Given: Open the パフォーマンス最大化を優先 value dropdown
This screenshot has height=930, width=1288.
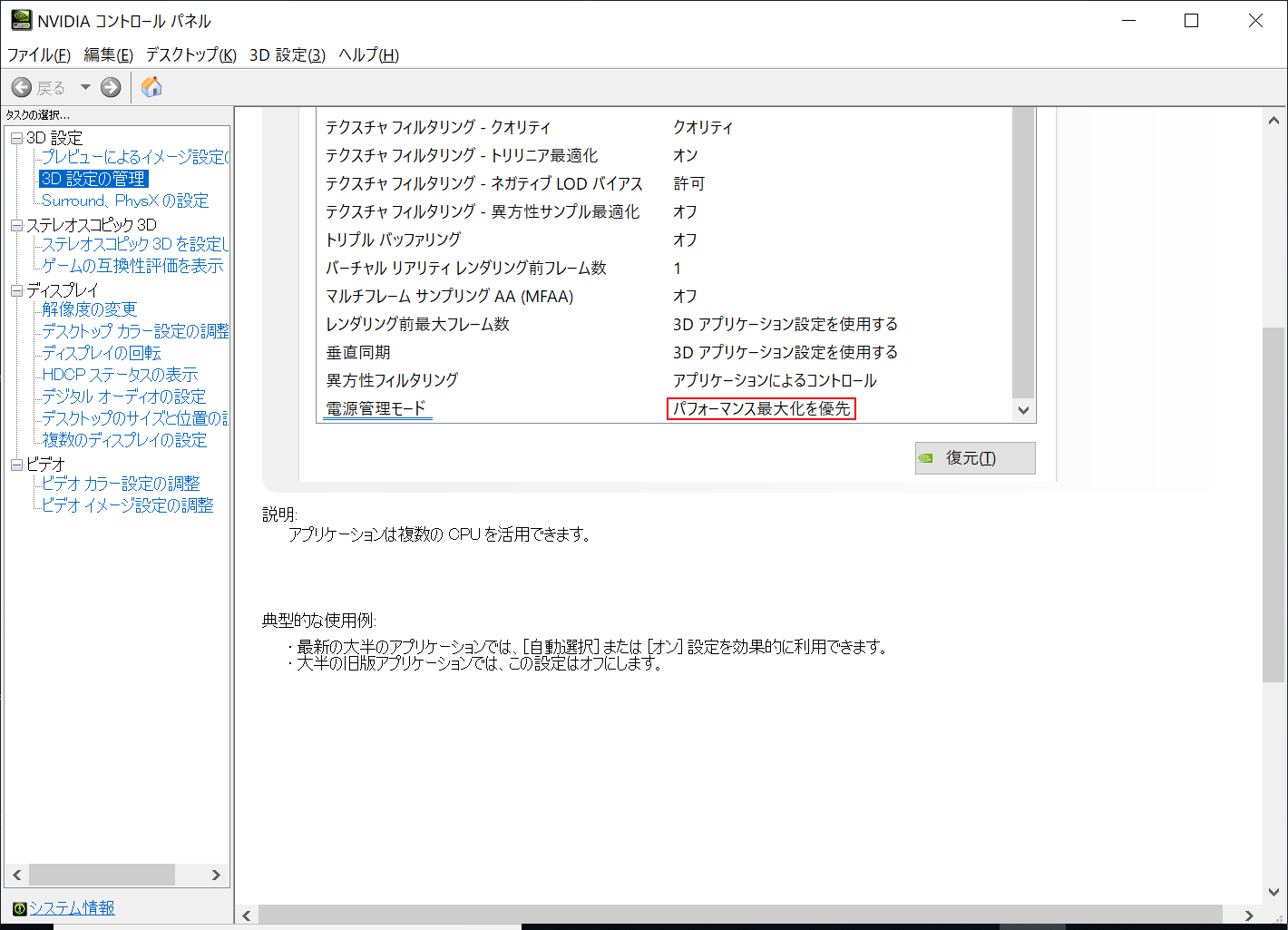Looking at the screenshot, I should 761,409.
